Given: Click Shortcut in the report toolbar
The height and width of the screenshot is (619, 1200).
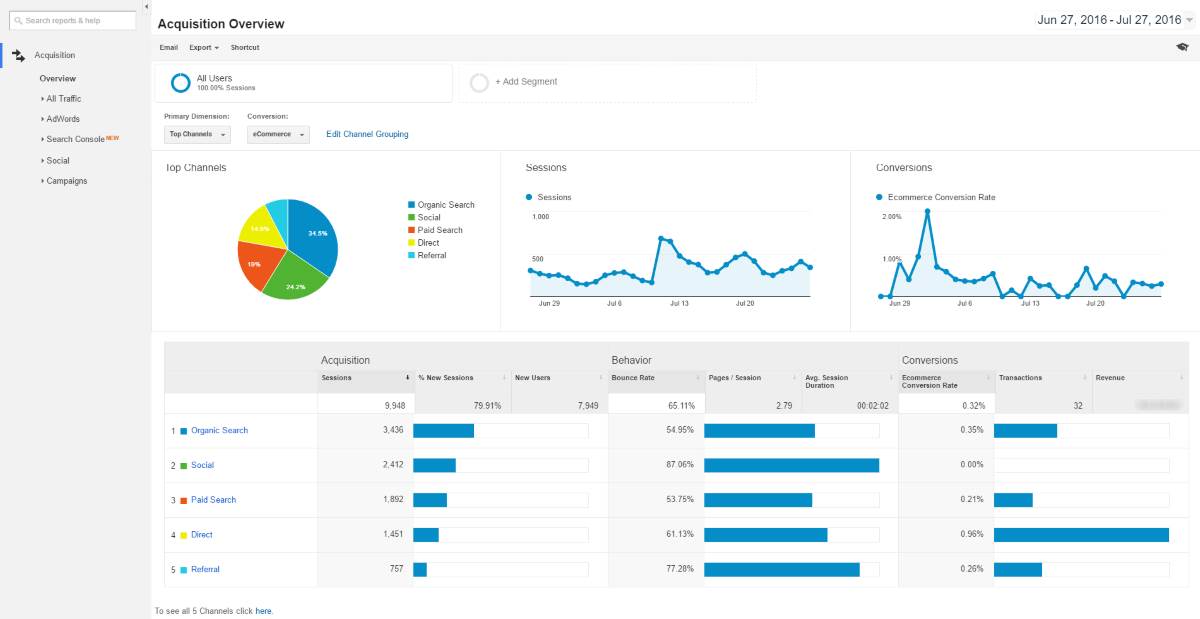Looking at the screenshot, I should [x=245, y=47].
